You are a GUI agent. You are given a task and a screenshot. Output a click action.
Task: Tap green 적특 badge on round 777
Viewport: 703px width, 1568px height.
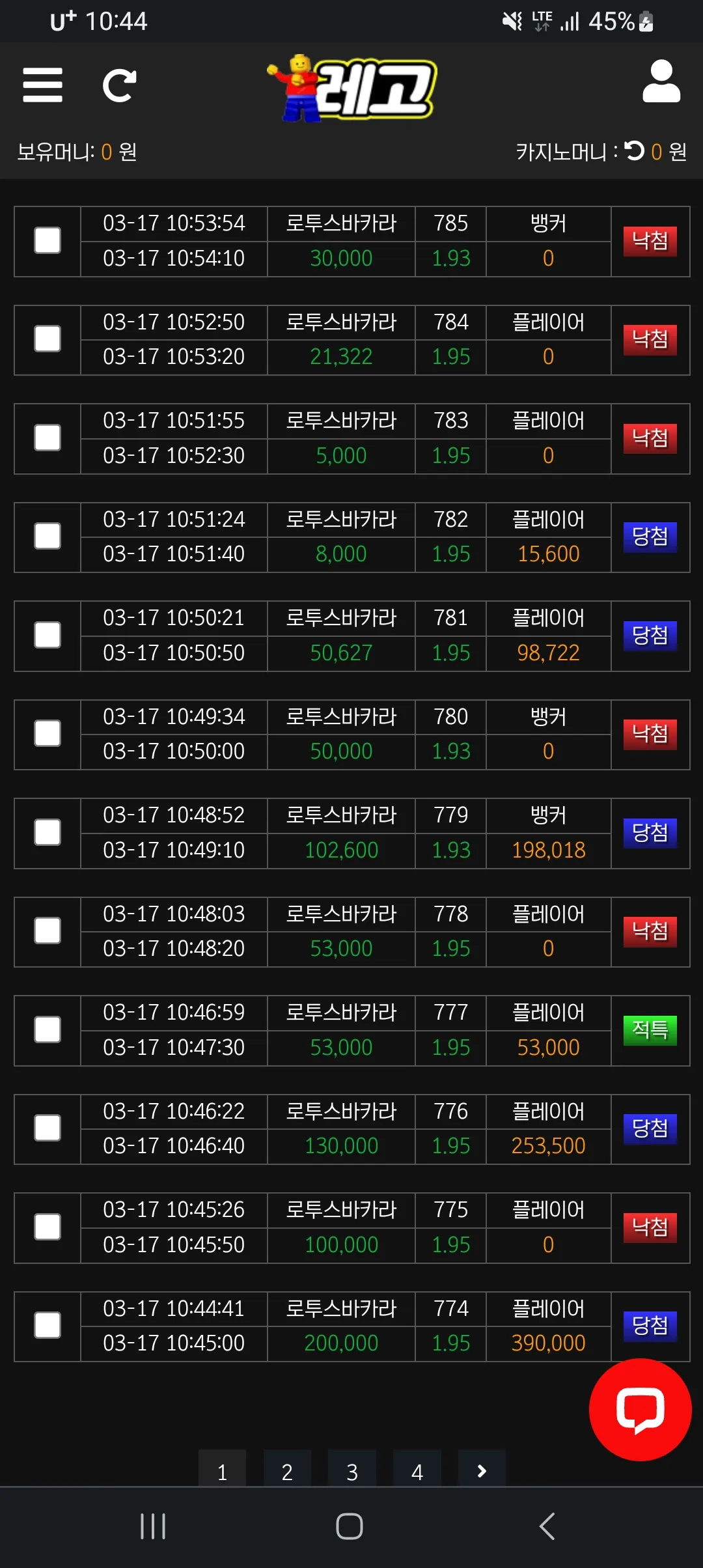click(x=650, y=1030)
